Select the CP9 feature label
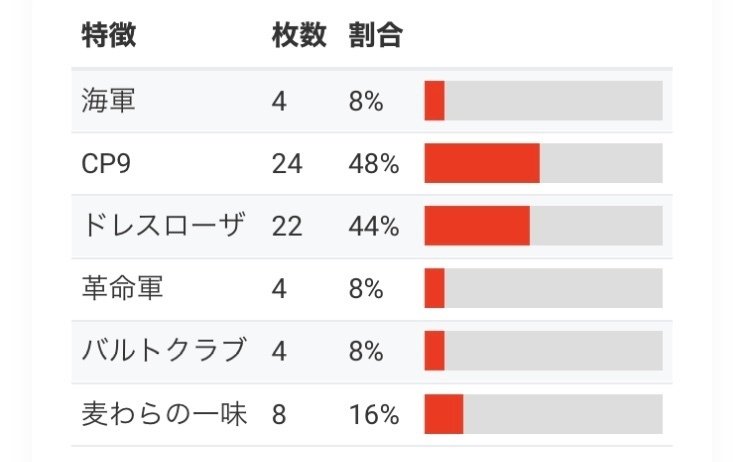Image resolution: width=750 pixels, height=462 pixels. (106, 164)
